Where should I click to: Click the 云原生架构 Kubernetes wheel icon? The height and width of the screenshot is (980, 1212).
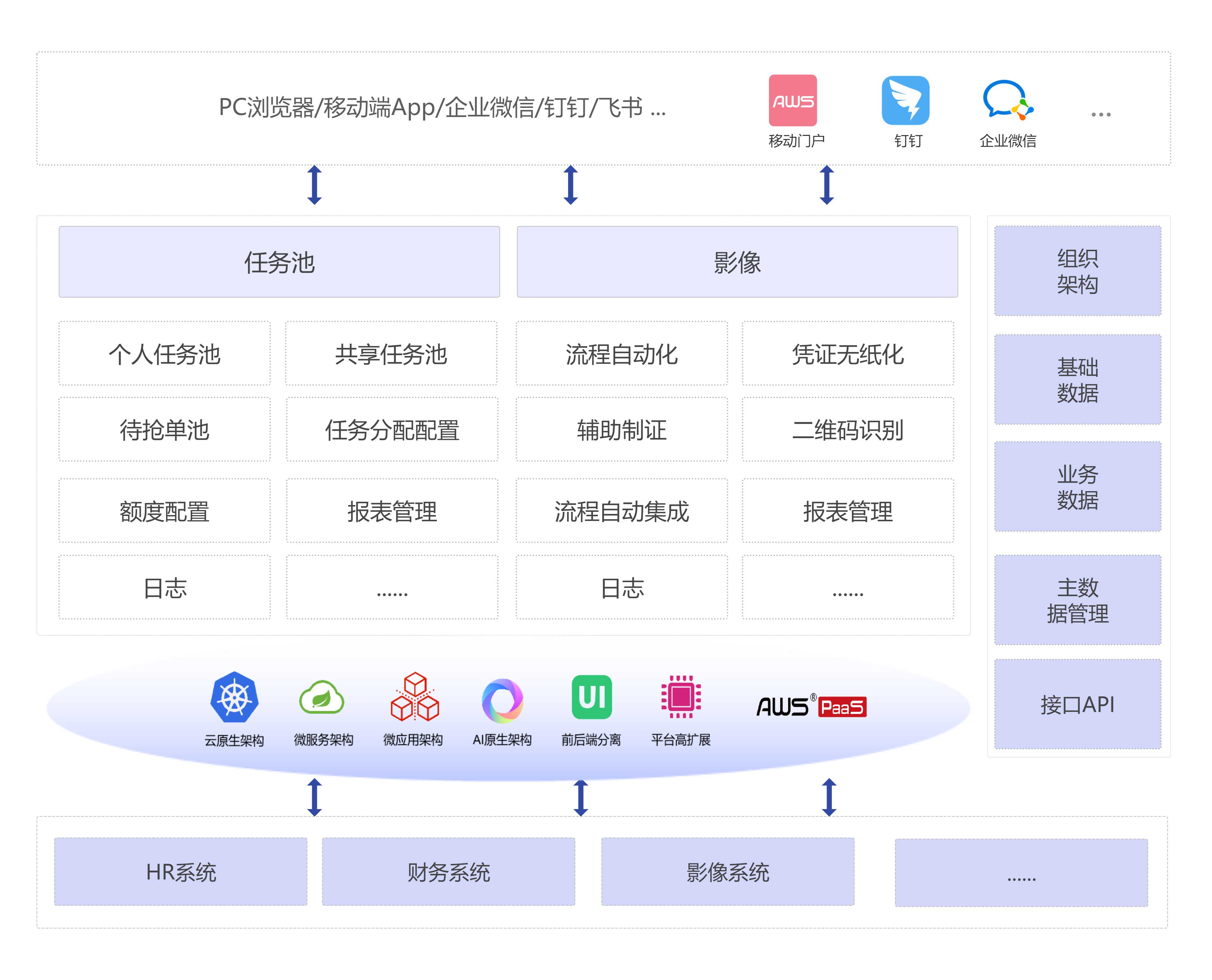tap(234, 697)
